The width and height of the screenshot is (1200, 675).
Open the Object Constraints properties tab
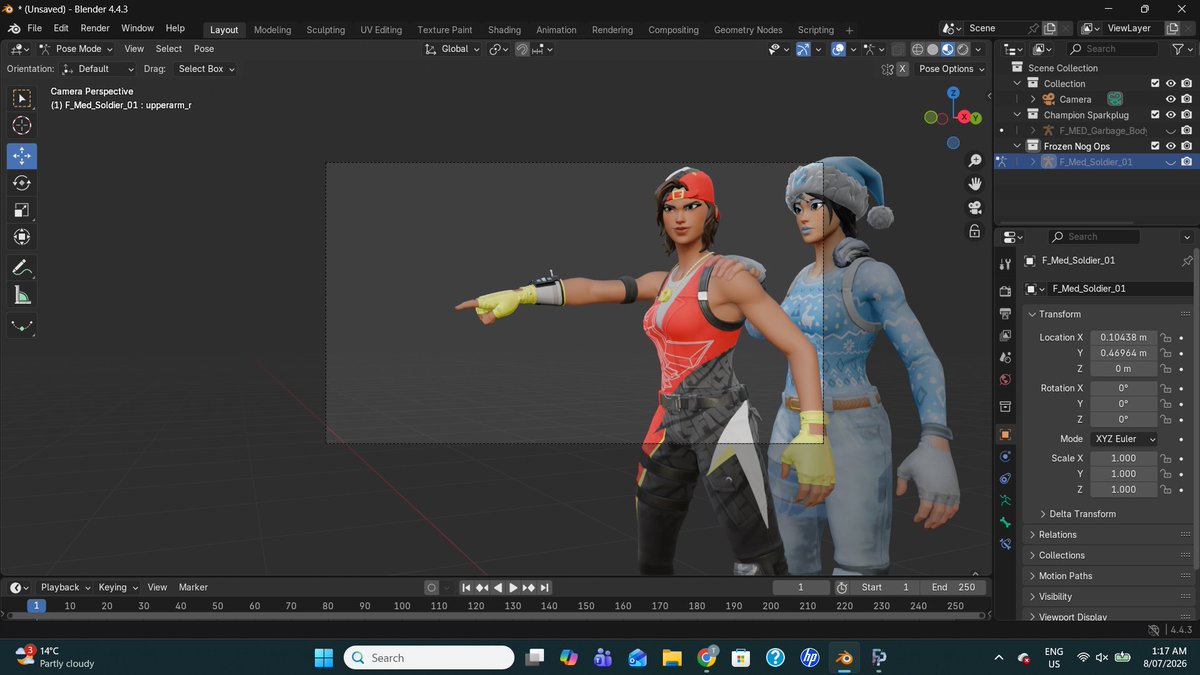coord(1005,478)
